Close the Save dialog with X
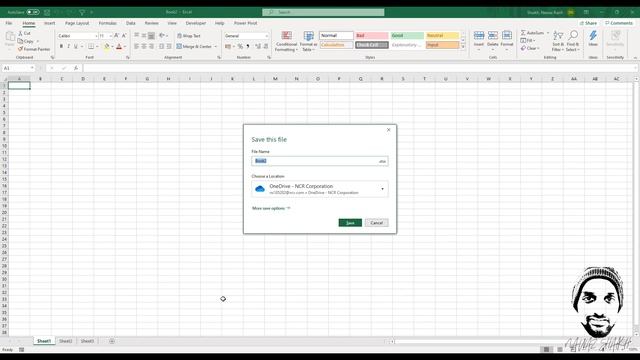 pos(389,130)
